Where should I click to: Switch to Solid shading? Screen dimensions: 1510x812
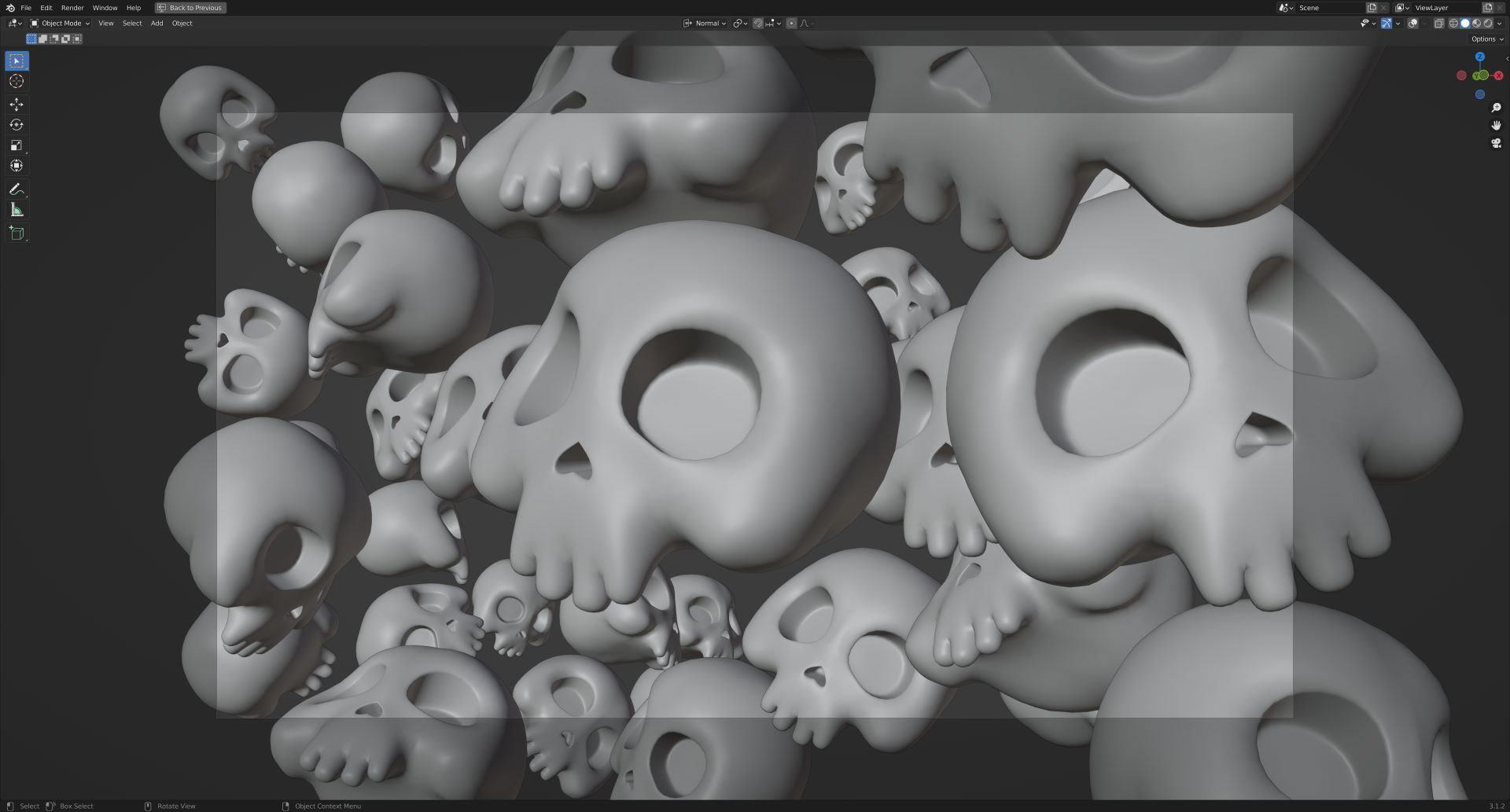(x=1465, y=24)
